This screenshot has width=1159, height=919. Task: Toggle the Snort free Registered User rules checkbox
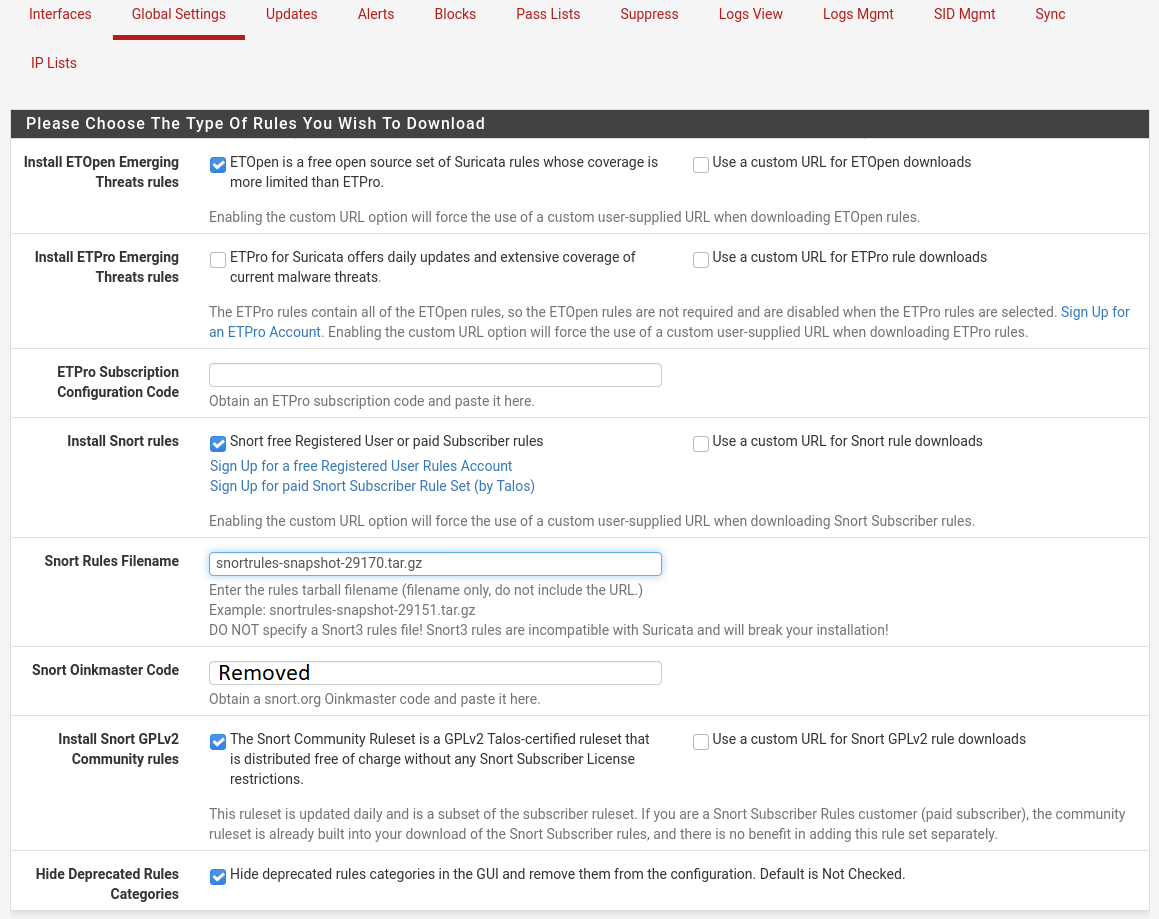pyautogui.click(x=218, y=444)
